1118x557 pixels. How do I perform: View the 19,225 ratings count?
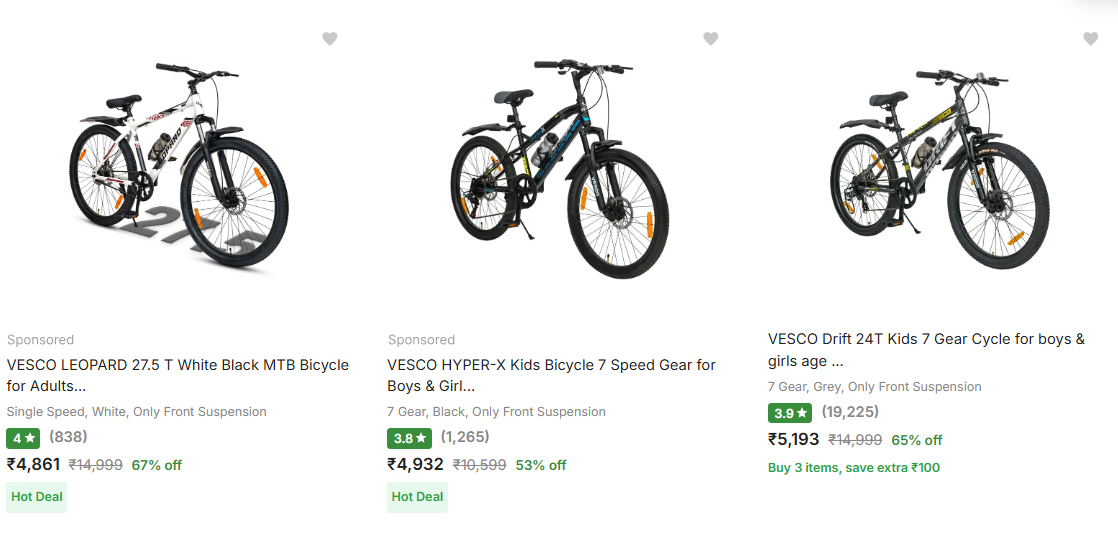tap(850, 411)
